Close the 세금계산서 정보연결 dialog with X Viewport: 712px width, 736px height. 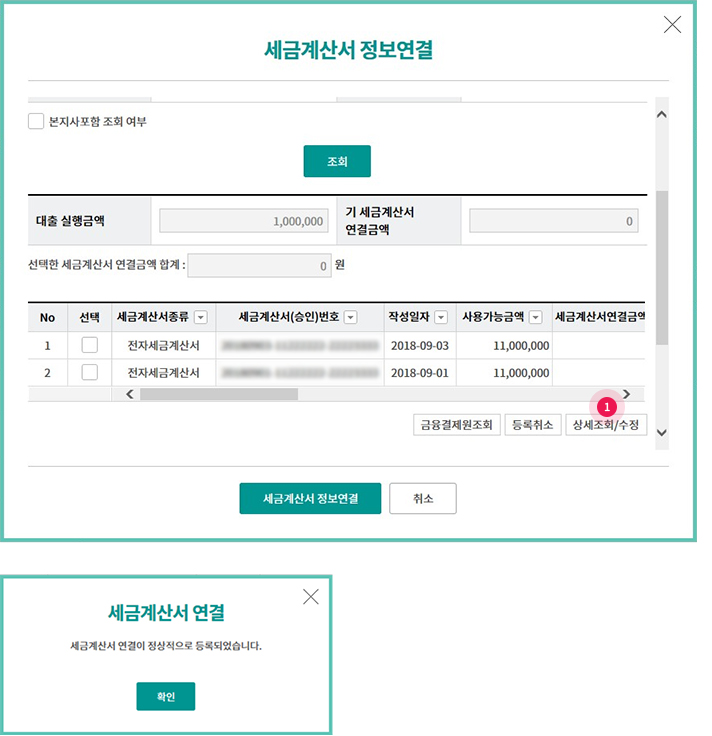pyautogui.click(x=672, y=25)
